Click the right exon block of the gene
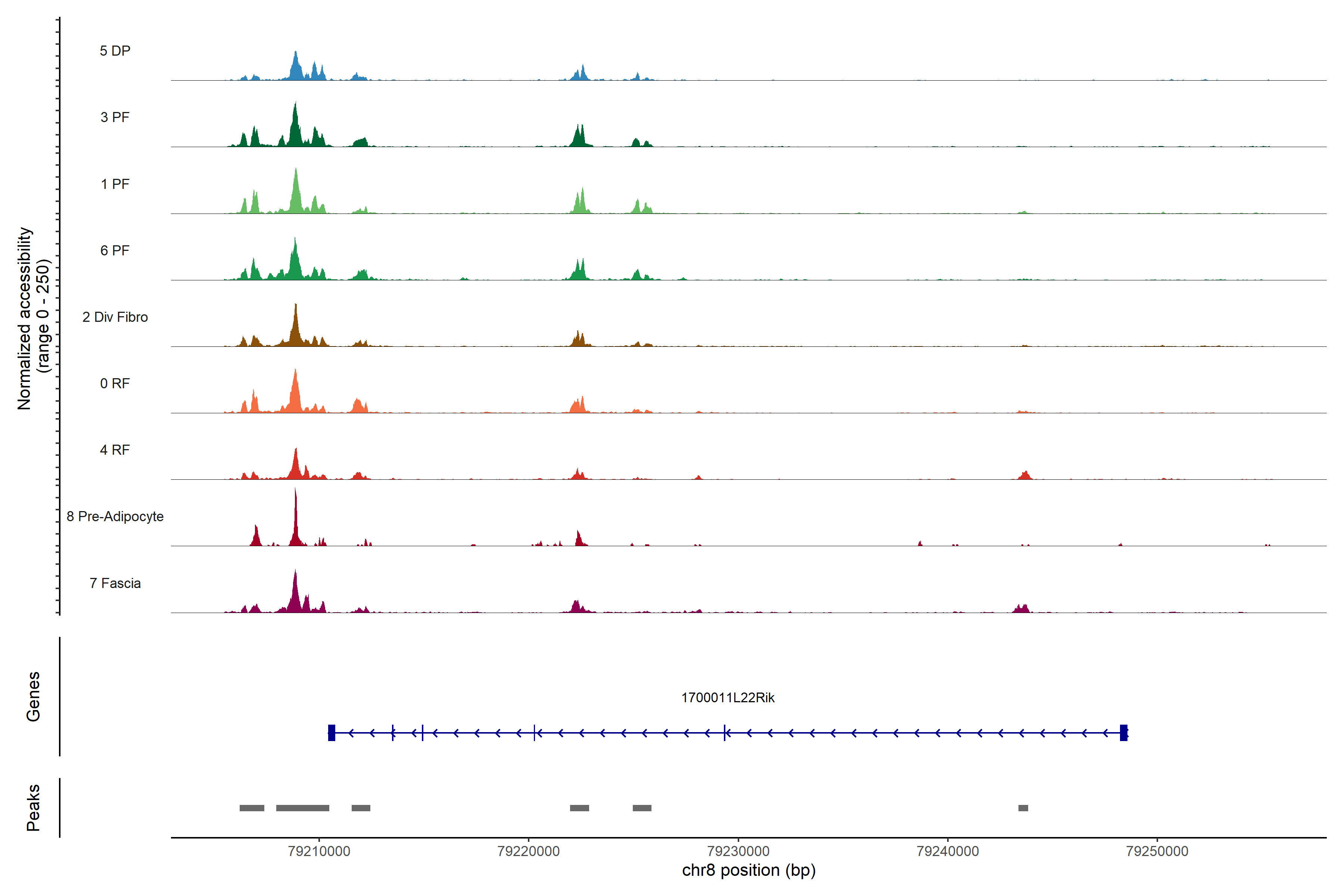Image resolution: width=1344 pixels, height=896 pixels. click(x=1123, y=732)
